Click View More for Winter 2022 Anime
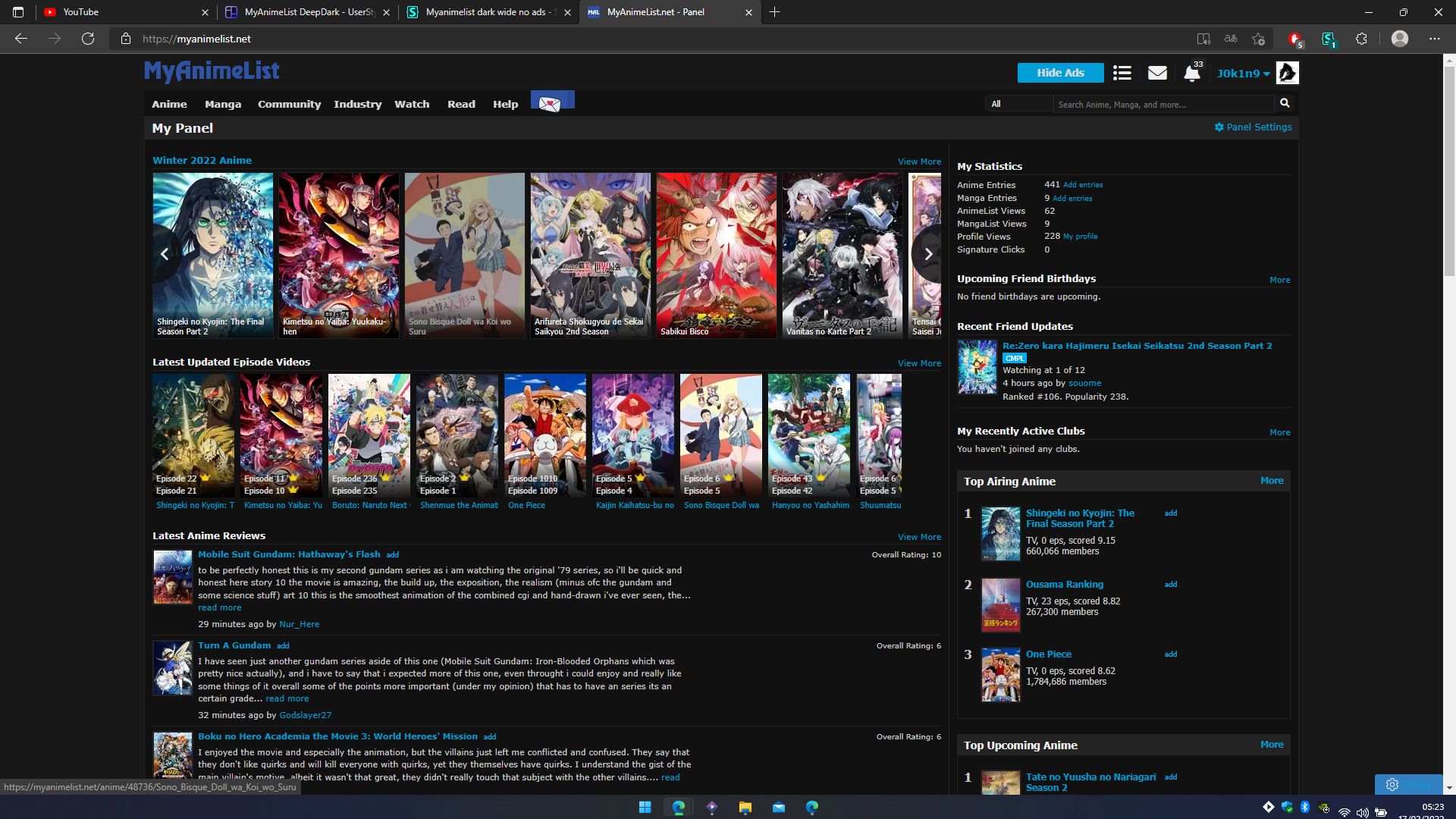Screen dimensions: 1456x819 919,162
